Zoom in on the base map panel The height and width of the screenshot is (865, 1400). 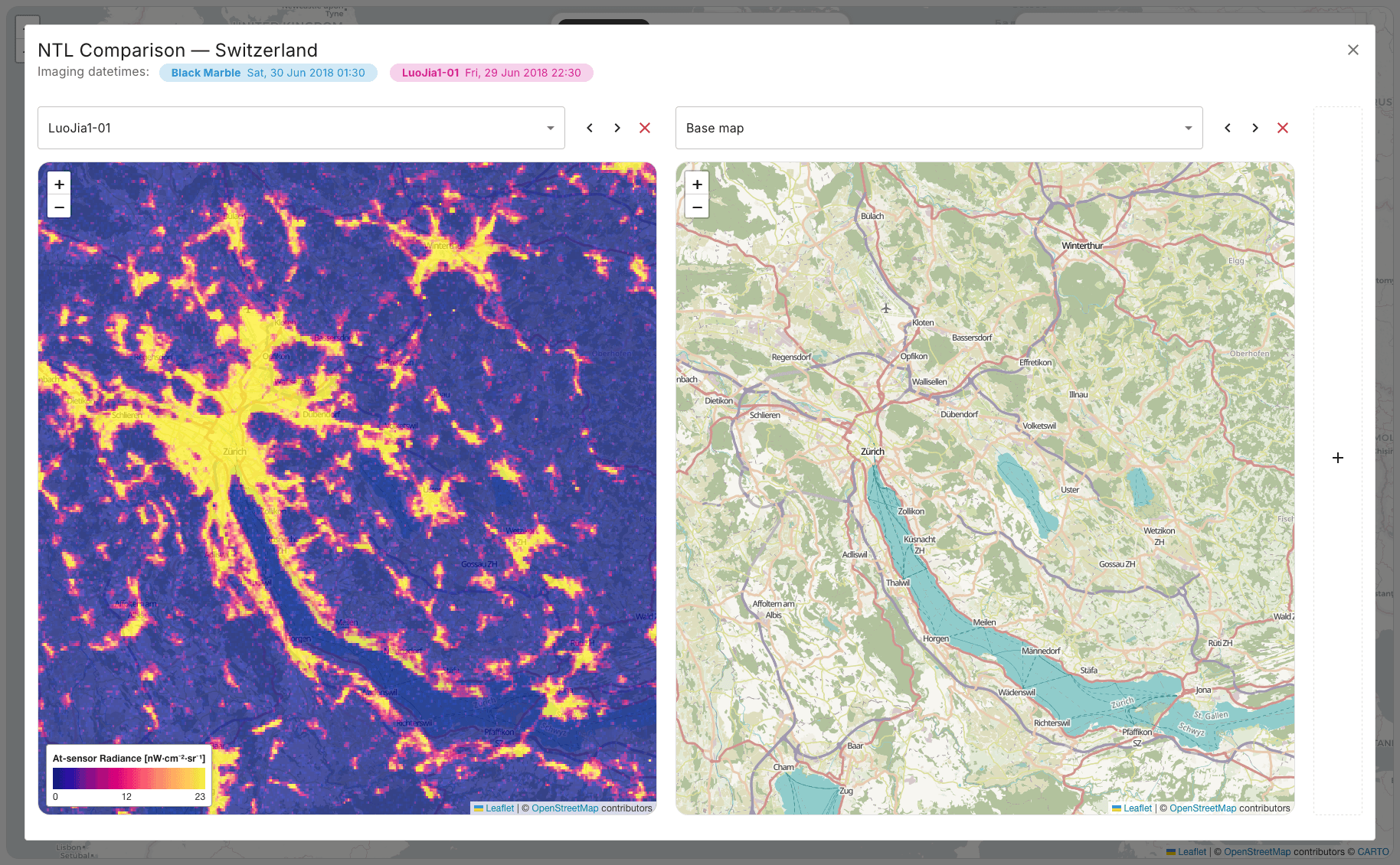tap(697, 184)
